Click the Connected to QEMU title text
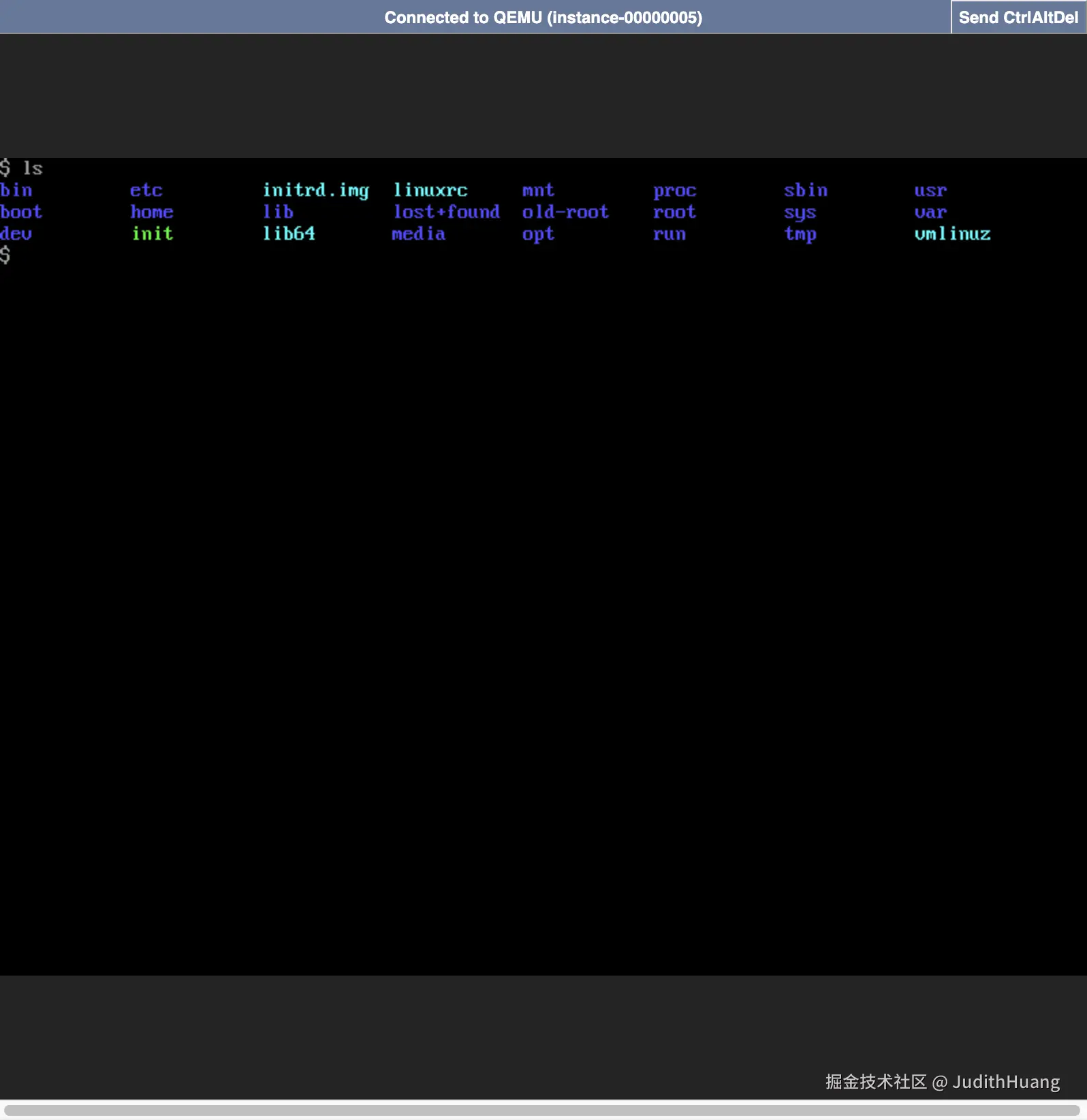This screenshot has width=1087, height=1120. 543,18
